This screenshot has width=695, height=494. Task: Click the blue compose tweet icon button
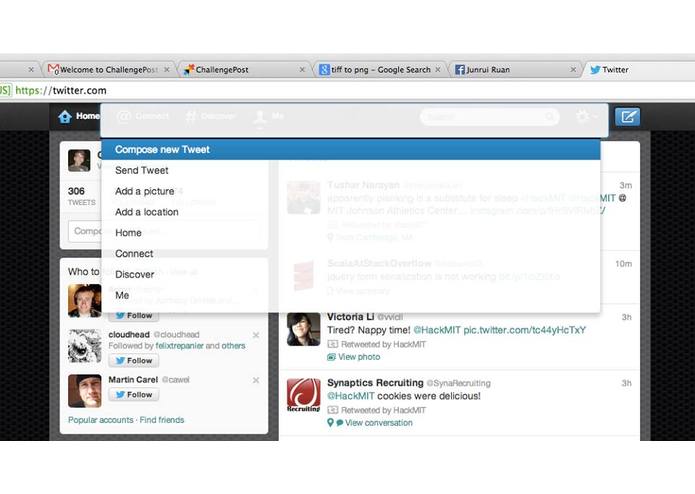tap(627, 117)
